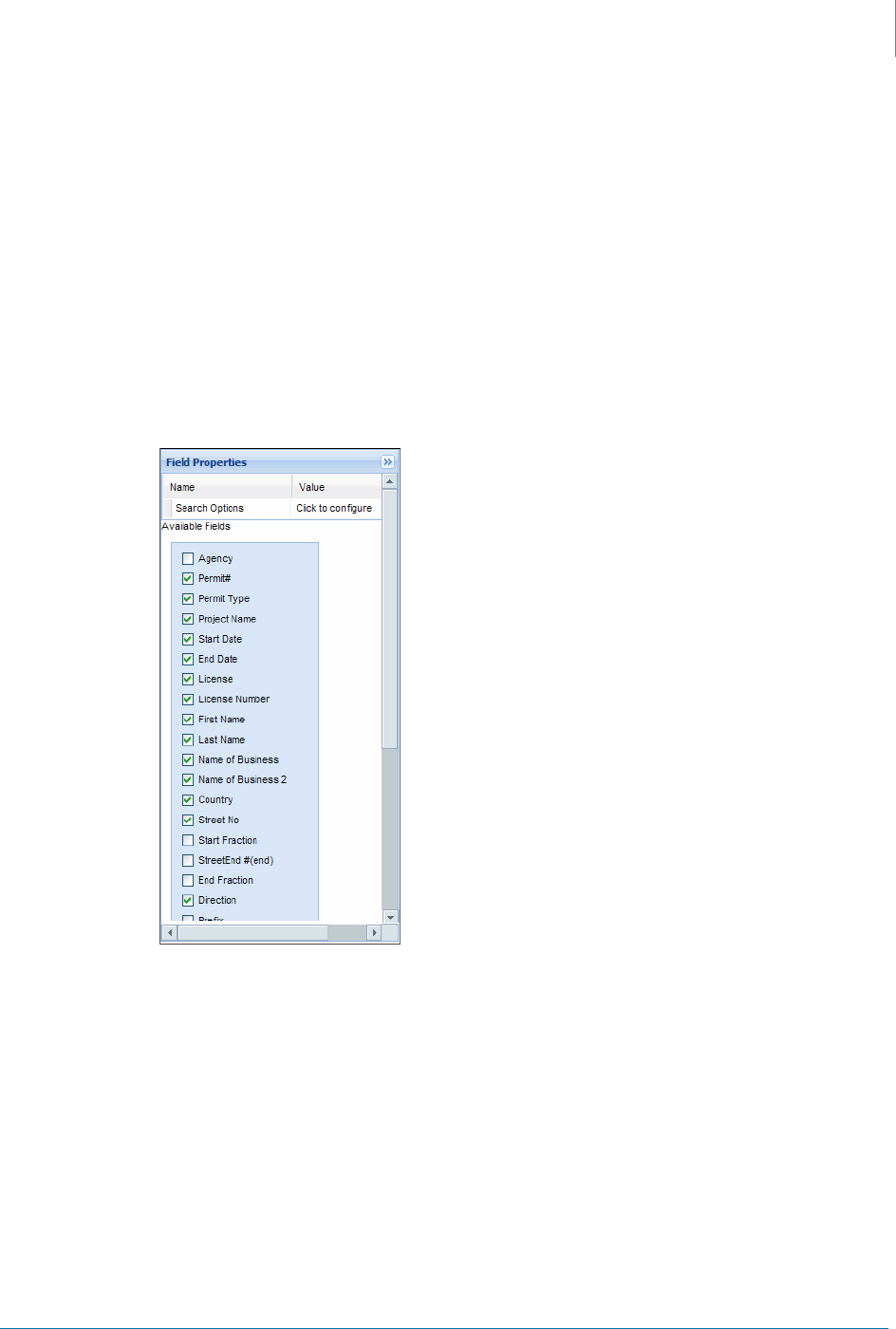
Task: Uncheck the License Number checkbox
Action: click(x=188, y=700)
